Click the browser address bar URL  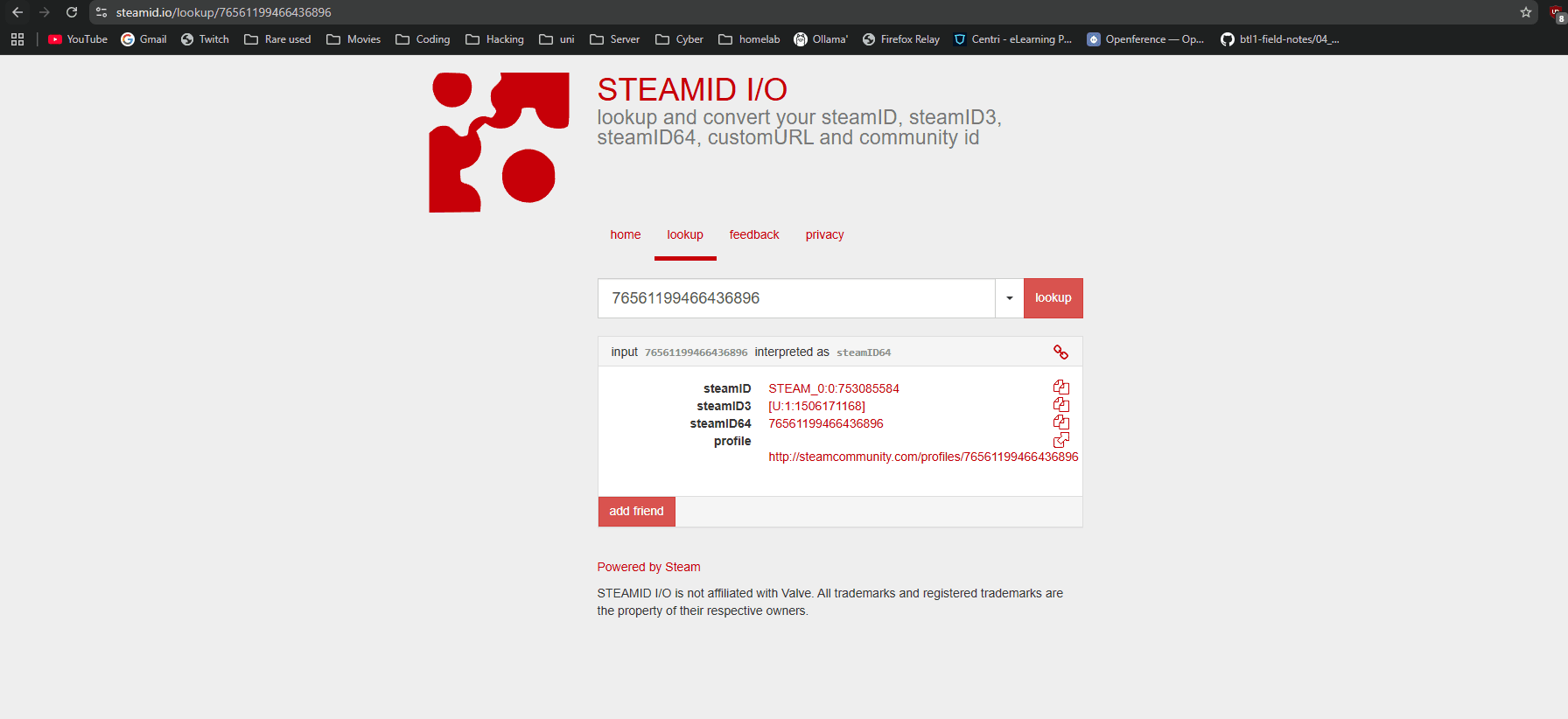pyautogui.click(x=224, y=12)
